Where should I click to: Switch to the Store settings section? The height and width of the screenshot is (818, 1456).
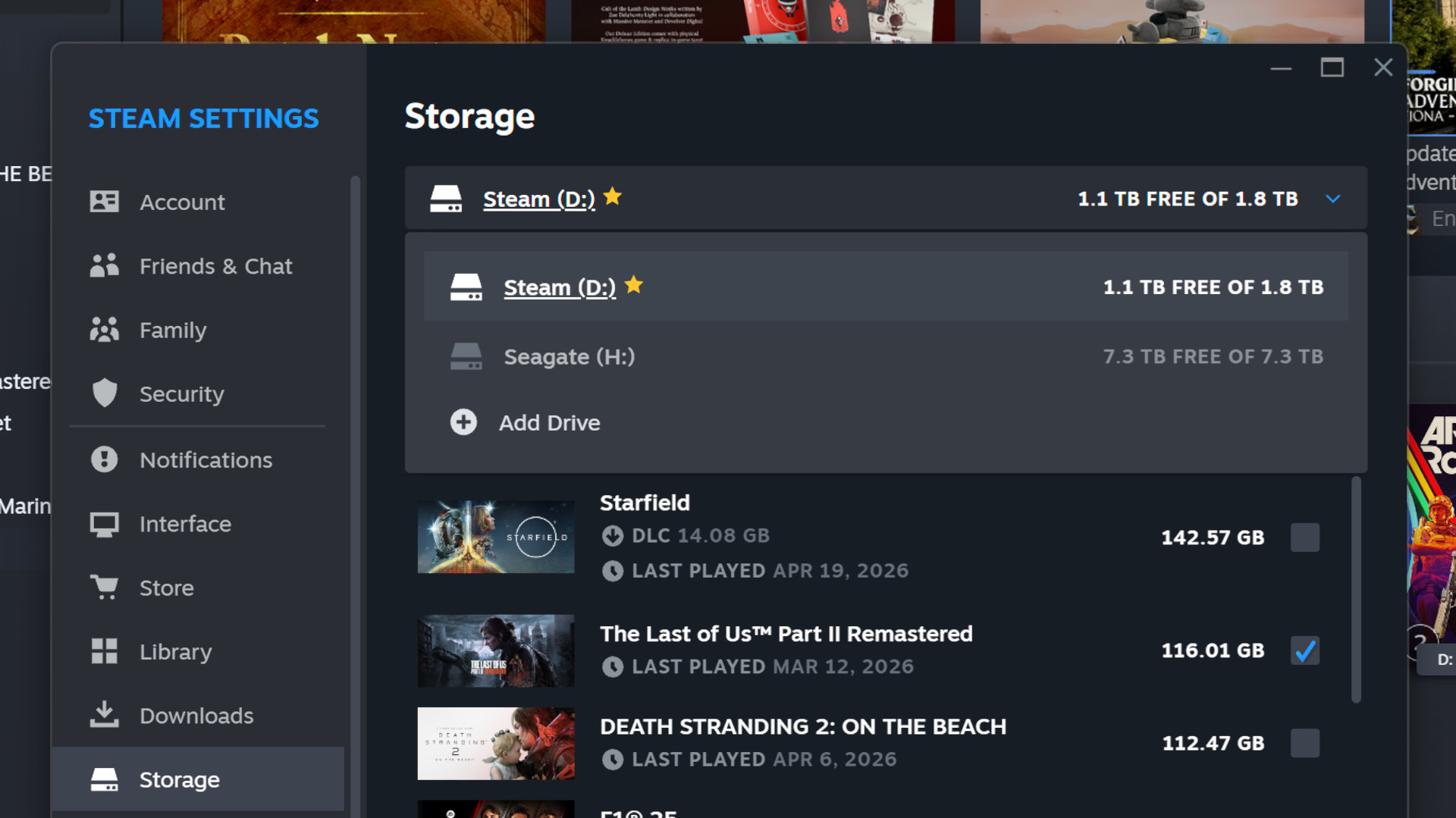click(105, 587)
